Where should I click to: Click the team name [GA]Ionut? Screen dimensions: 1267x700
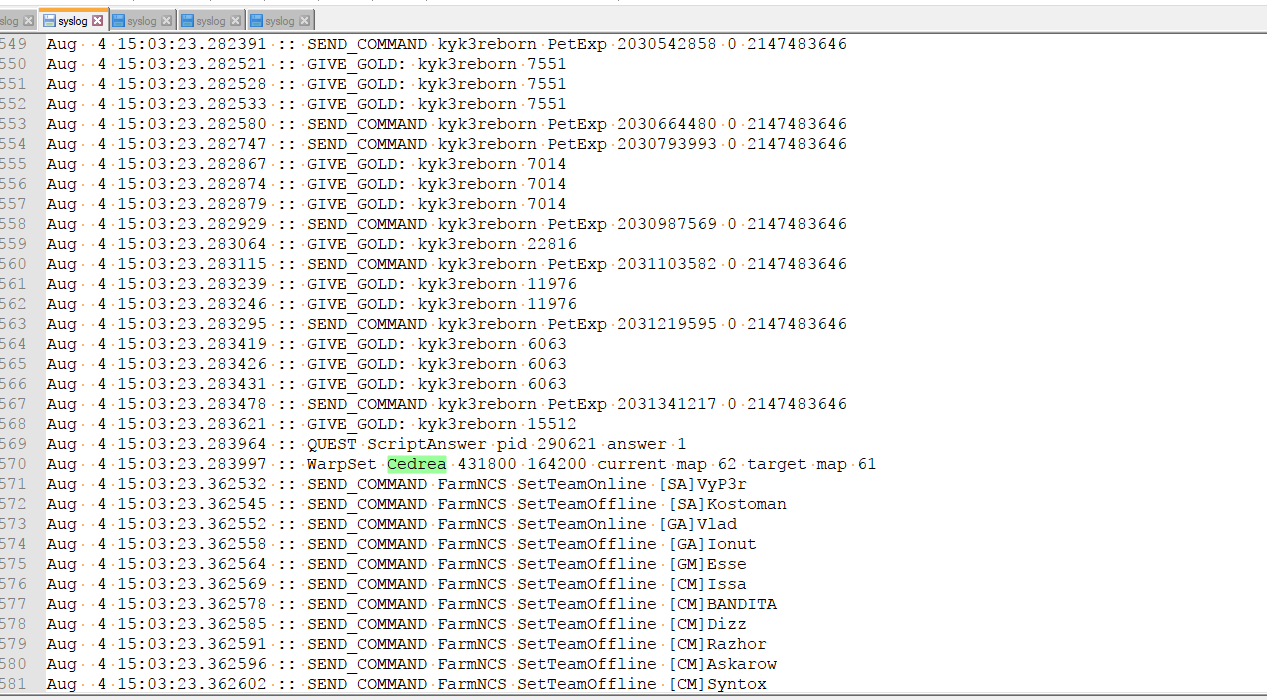coord(712,544)
